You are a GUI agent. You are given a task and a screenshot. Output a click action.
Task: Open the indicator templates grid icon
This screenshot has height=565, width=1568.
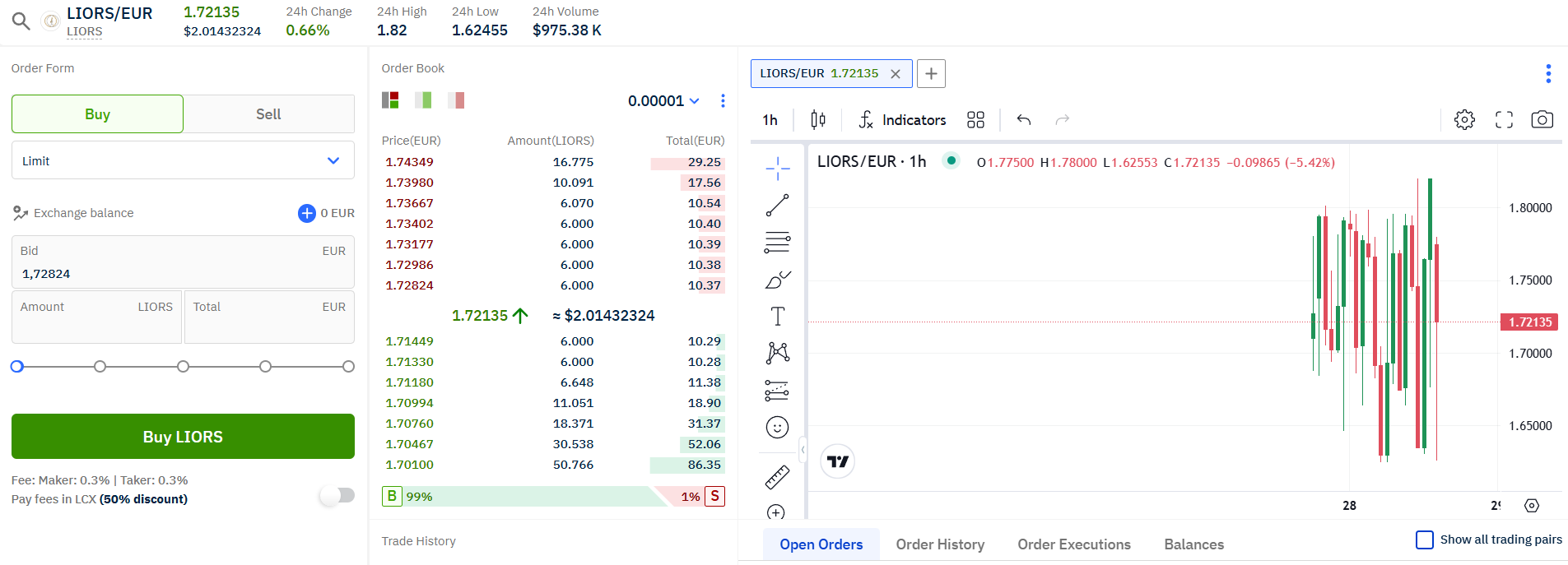[975, 120]
